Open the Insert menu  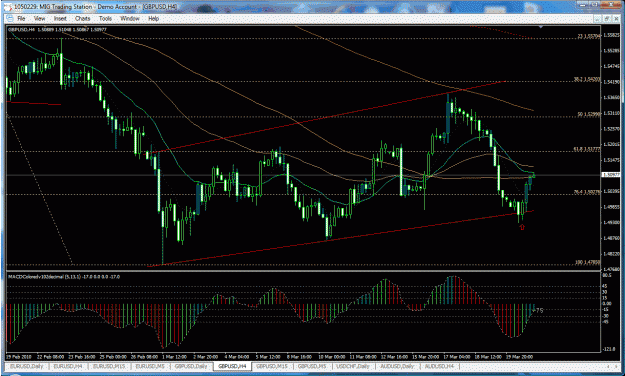[60, 18]
